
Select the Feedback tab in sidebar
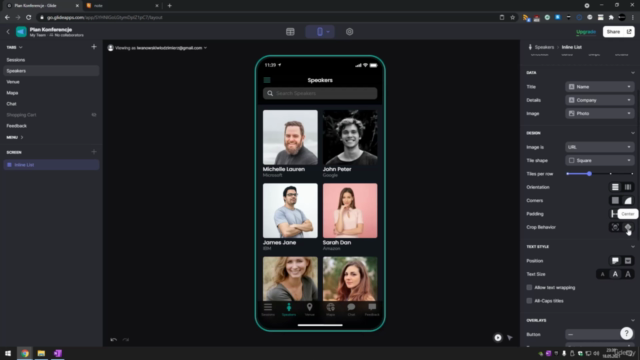click(51, 126)
